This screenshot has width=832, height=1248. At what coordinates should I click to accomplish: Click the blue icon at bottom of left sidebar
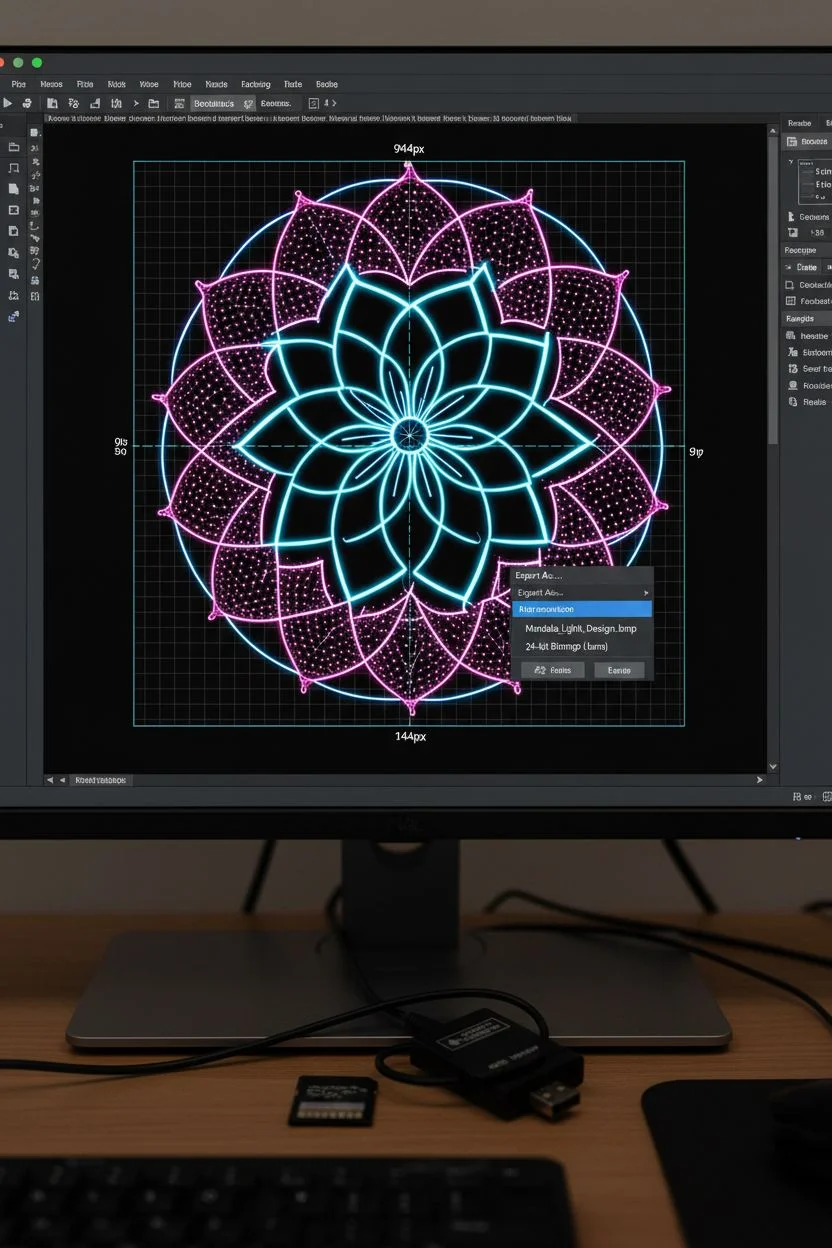pyautogui.click(x=14, y=317)
